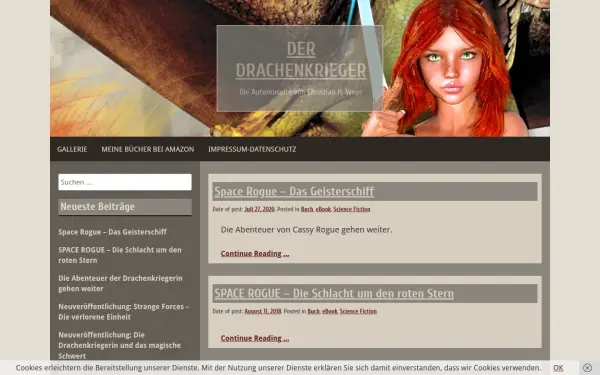
Task: Open post title SPACE ROGUE – Die Schlacht um den roten Stern
Action: [x=334, y=293]
